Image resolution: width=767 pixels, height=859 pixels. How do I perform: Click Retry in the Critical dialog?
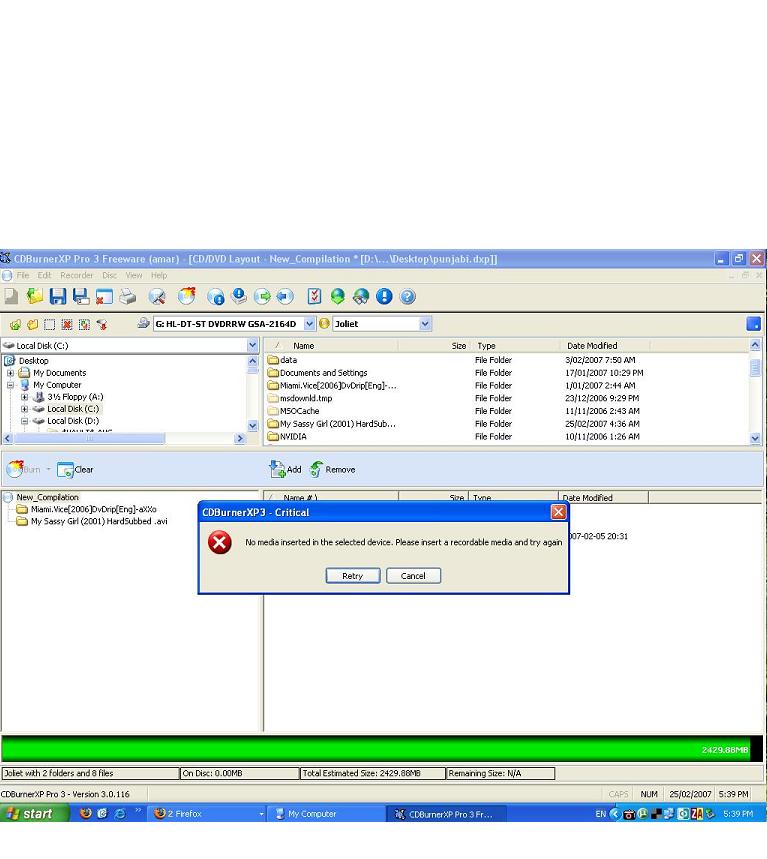353,576
